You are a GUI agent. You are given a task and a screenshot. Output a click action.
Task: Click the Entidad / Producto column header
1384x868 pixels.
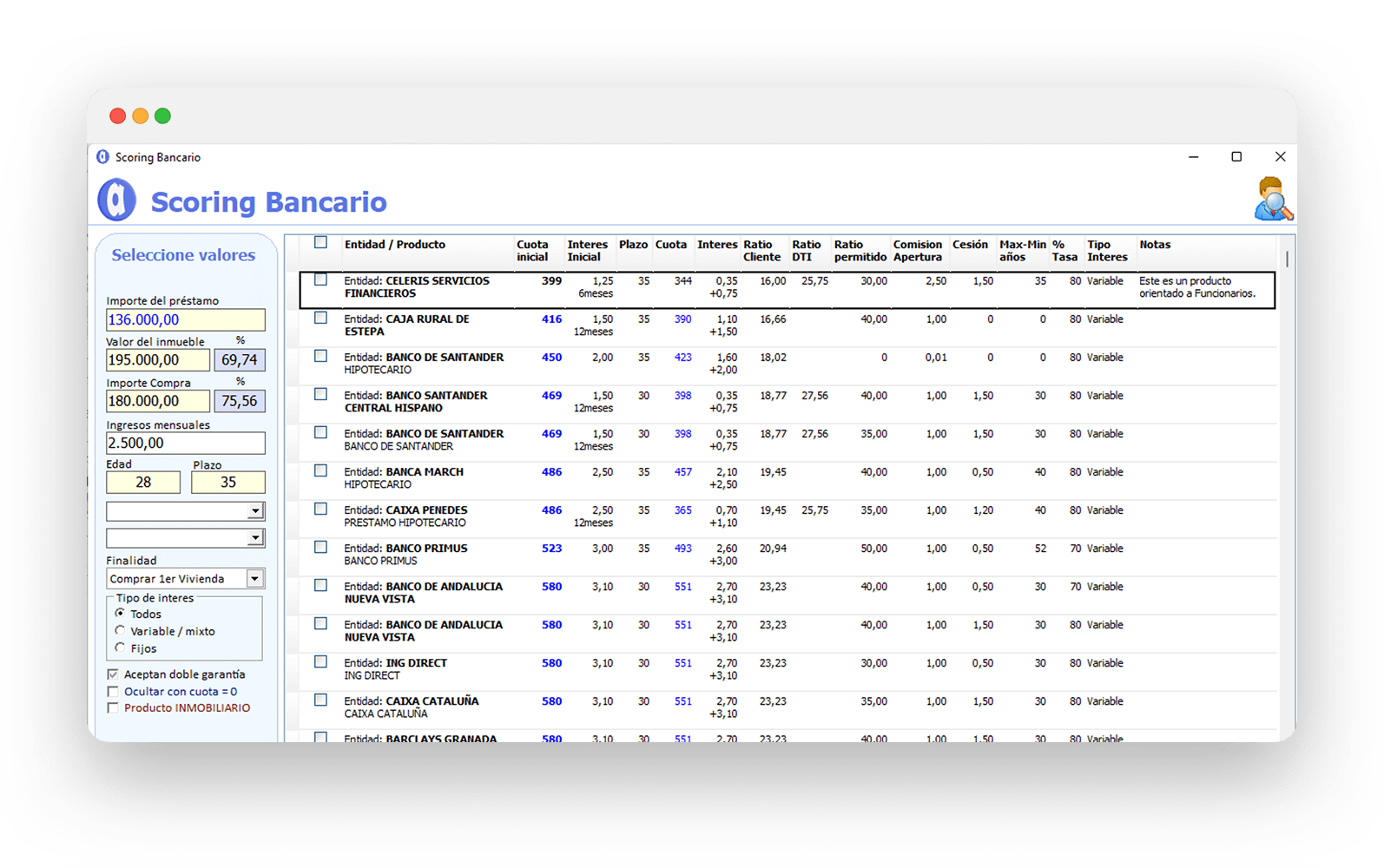coord(395,245)
